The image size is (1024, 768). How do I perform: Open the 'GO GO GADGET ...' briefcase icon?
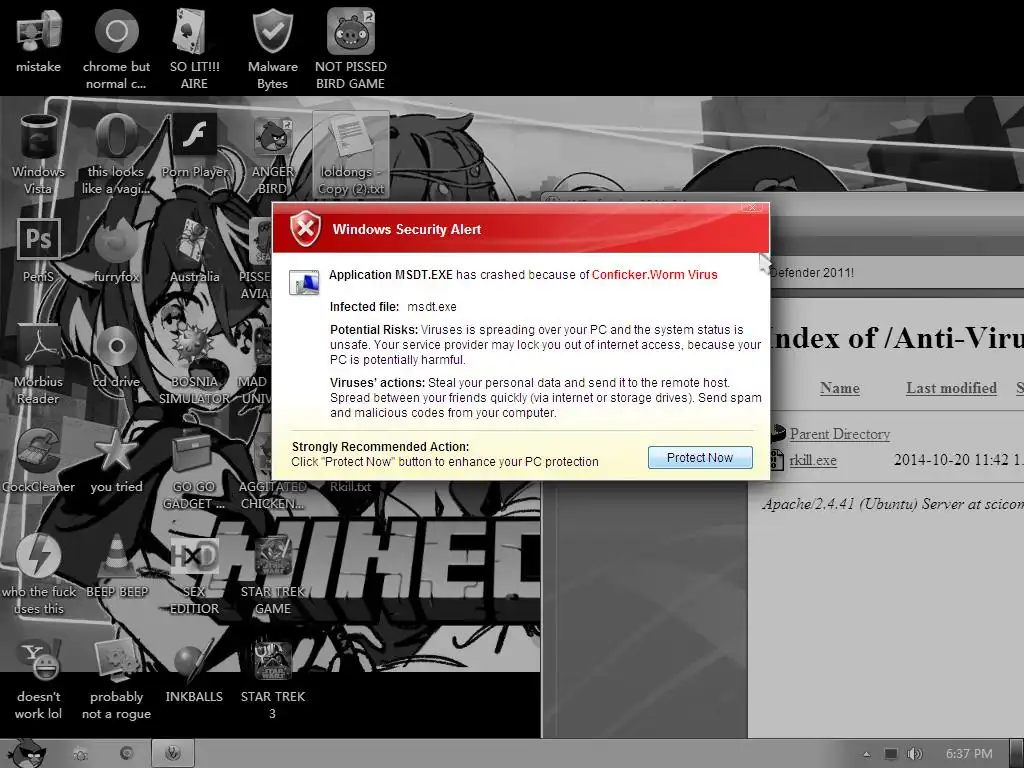coord(194,451)
